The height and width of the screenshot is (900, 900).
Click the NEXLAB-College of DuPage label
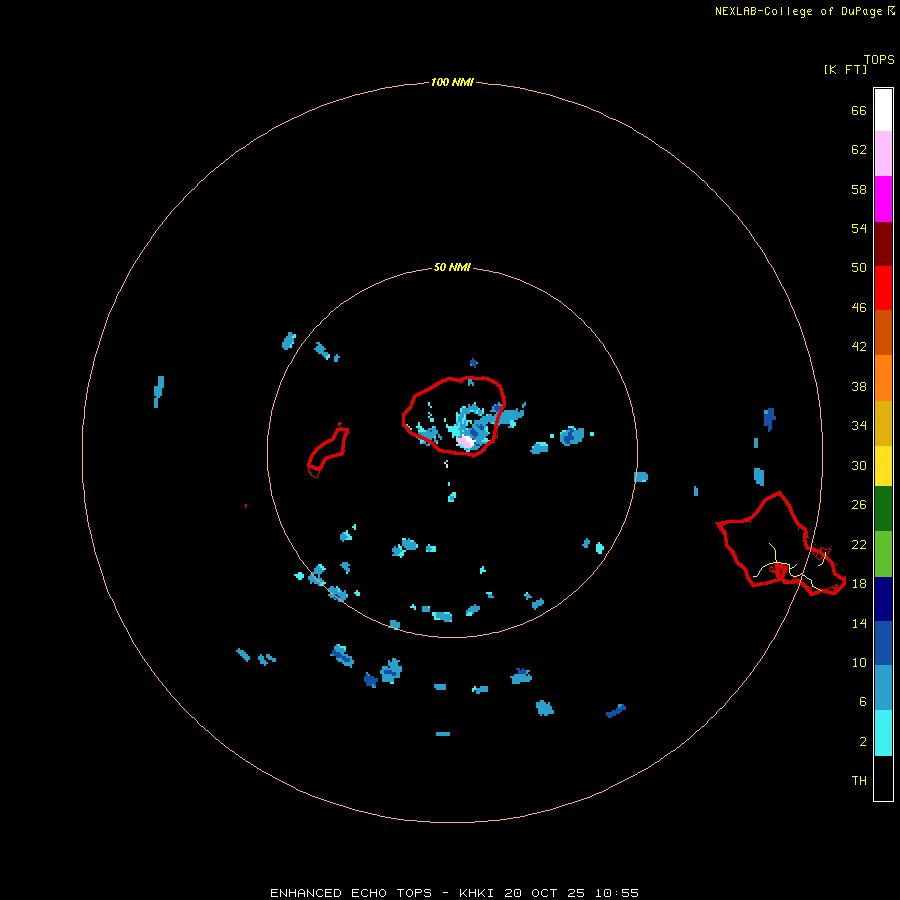pos(798,11)
